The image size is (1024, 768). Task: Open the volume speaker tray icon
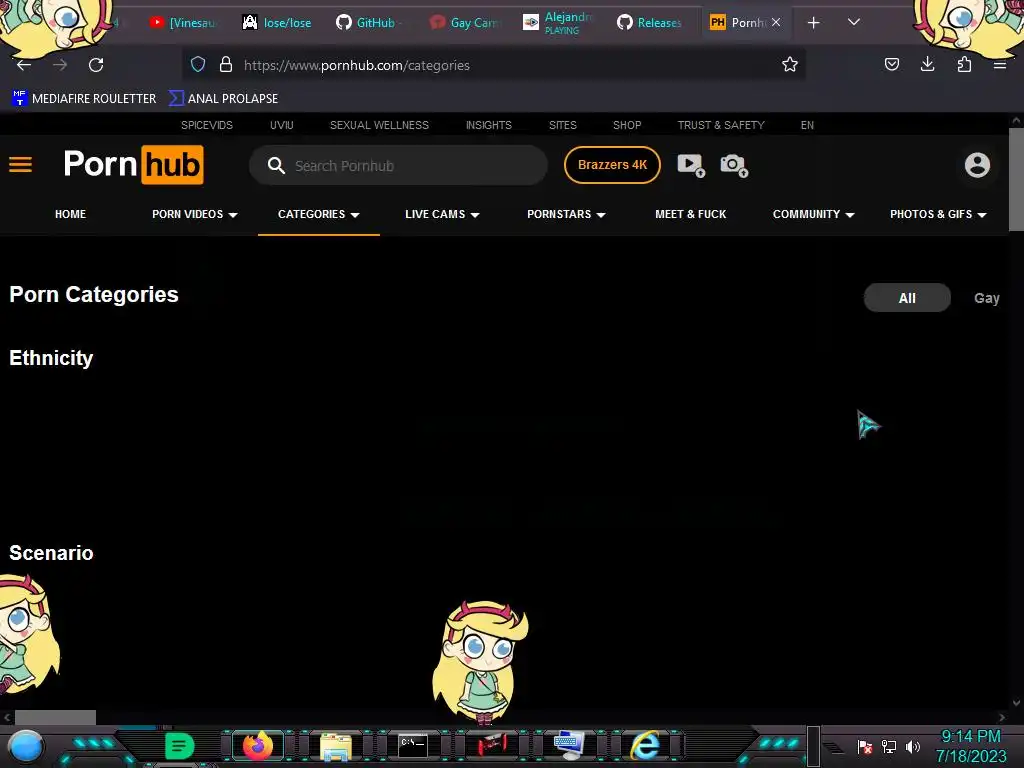[x=912, y=746]
